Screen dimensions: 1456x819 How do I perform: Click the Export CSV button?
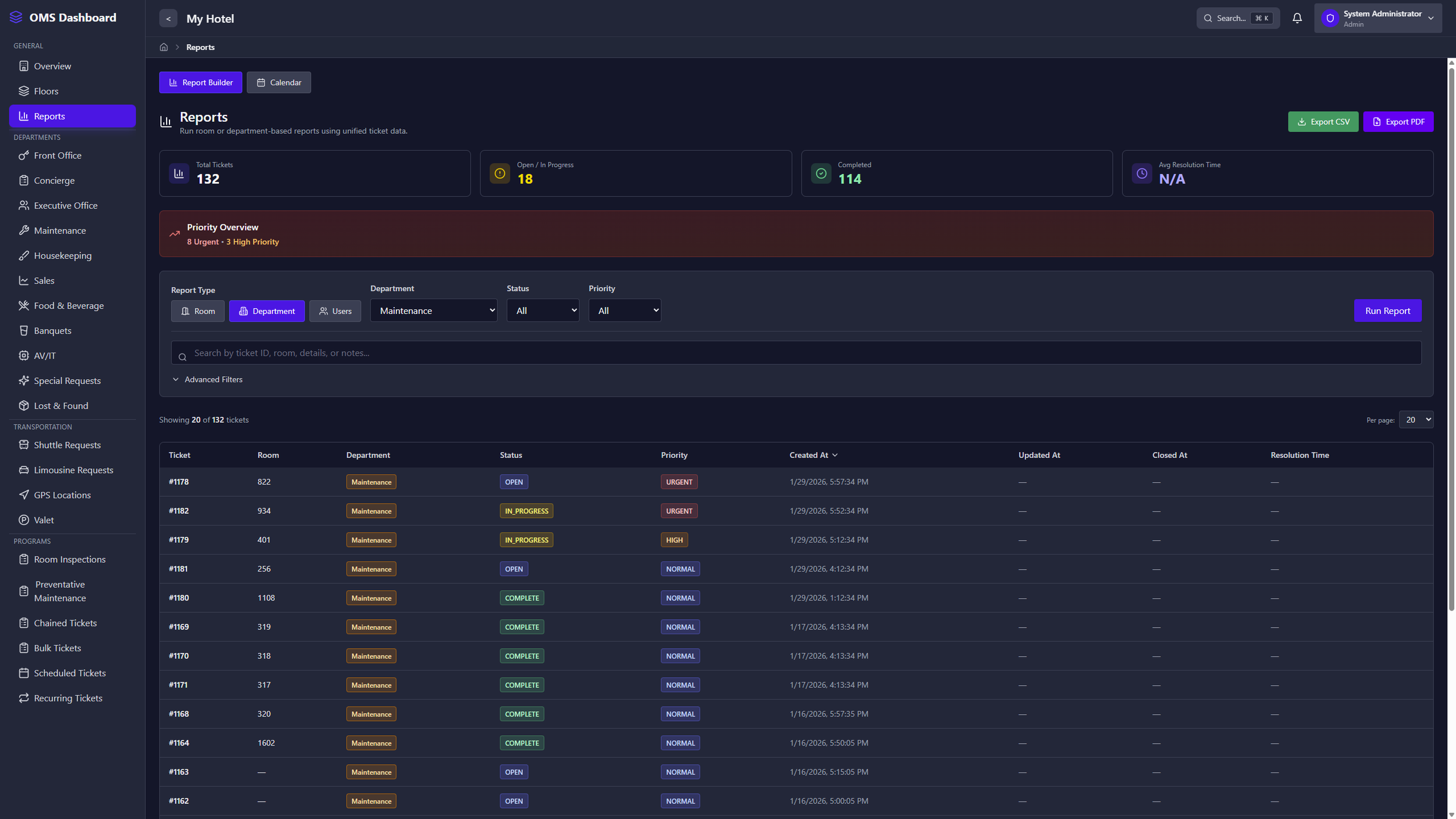[1323, 122]
